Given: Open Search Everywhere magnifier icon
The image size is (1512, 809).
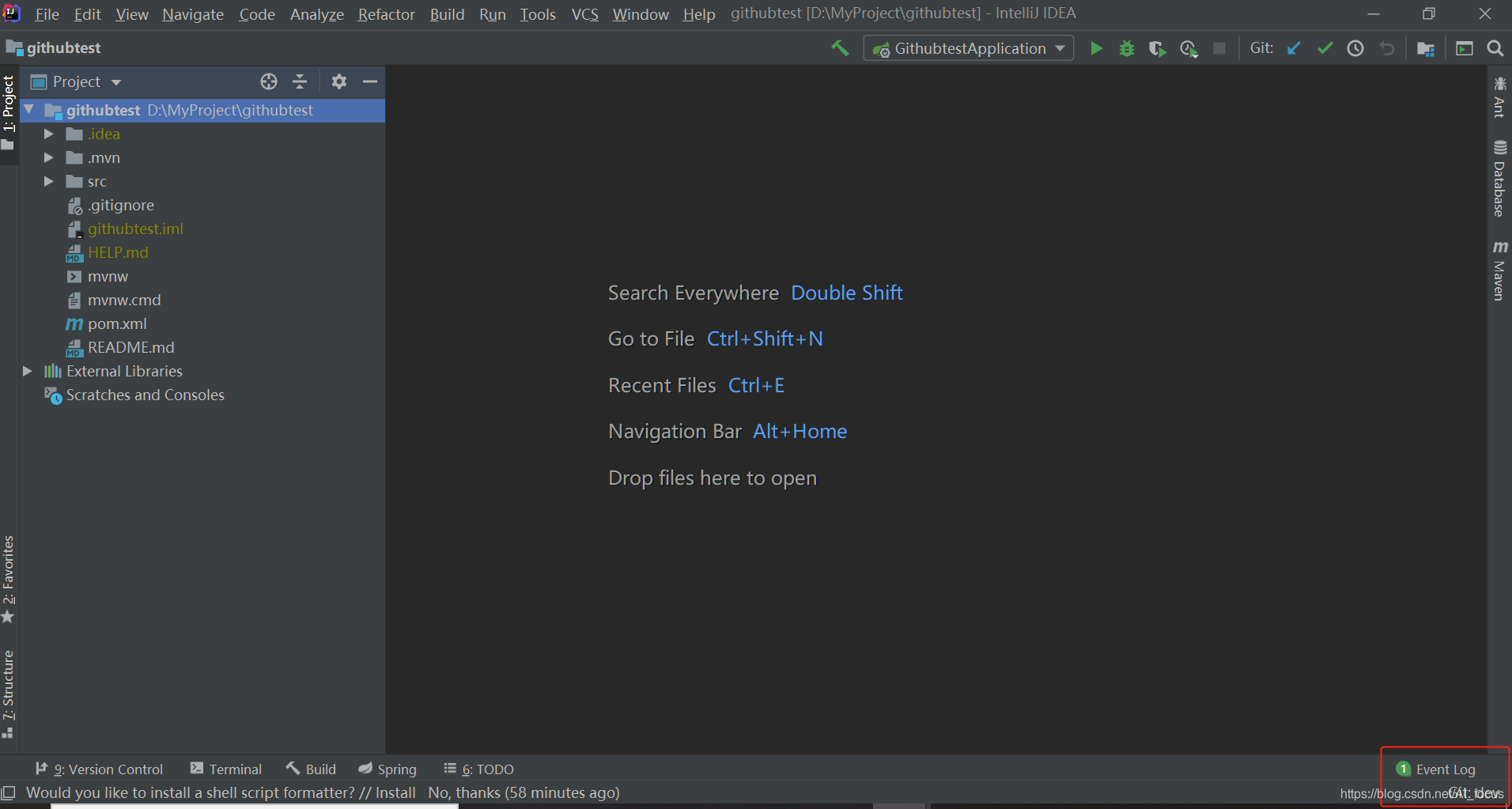Looking at the screenshot, I should tap(1495, 48).
